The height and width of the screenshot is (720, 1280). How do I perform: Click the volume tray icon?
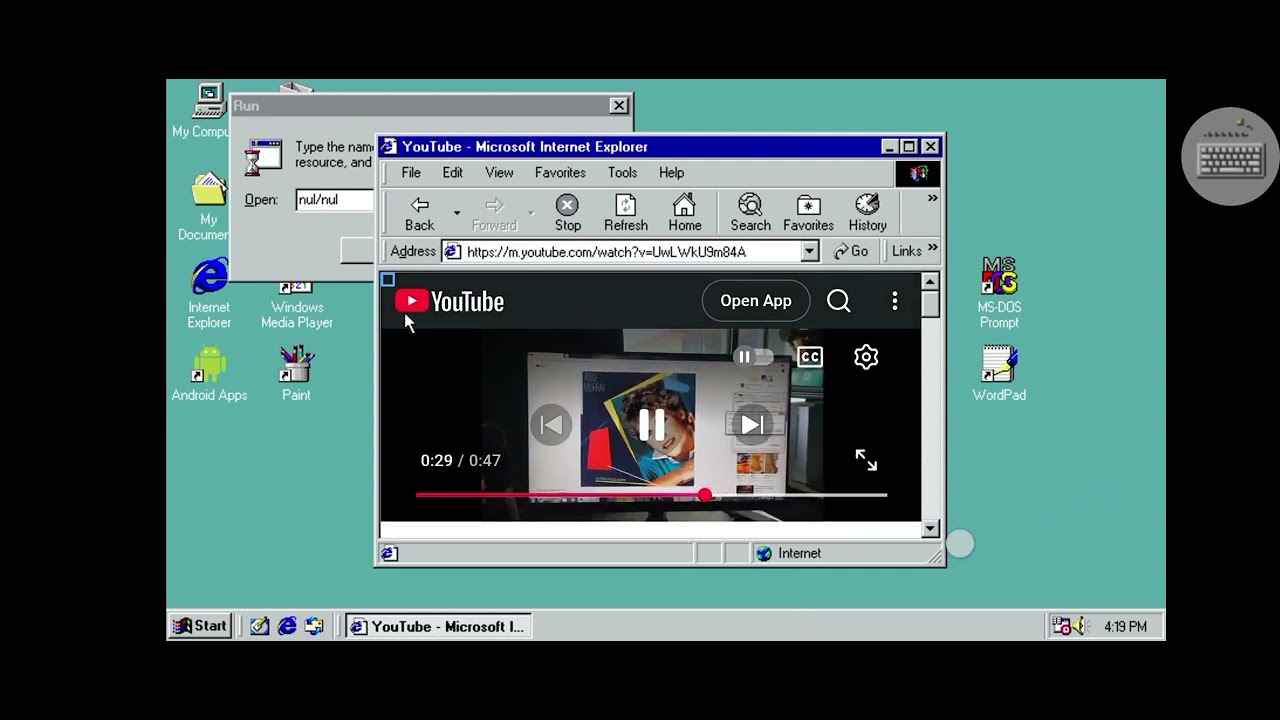tap(1082, 626)
